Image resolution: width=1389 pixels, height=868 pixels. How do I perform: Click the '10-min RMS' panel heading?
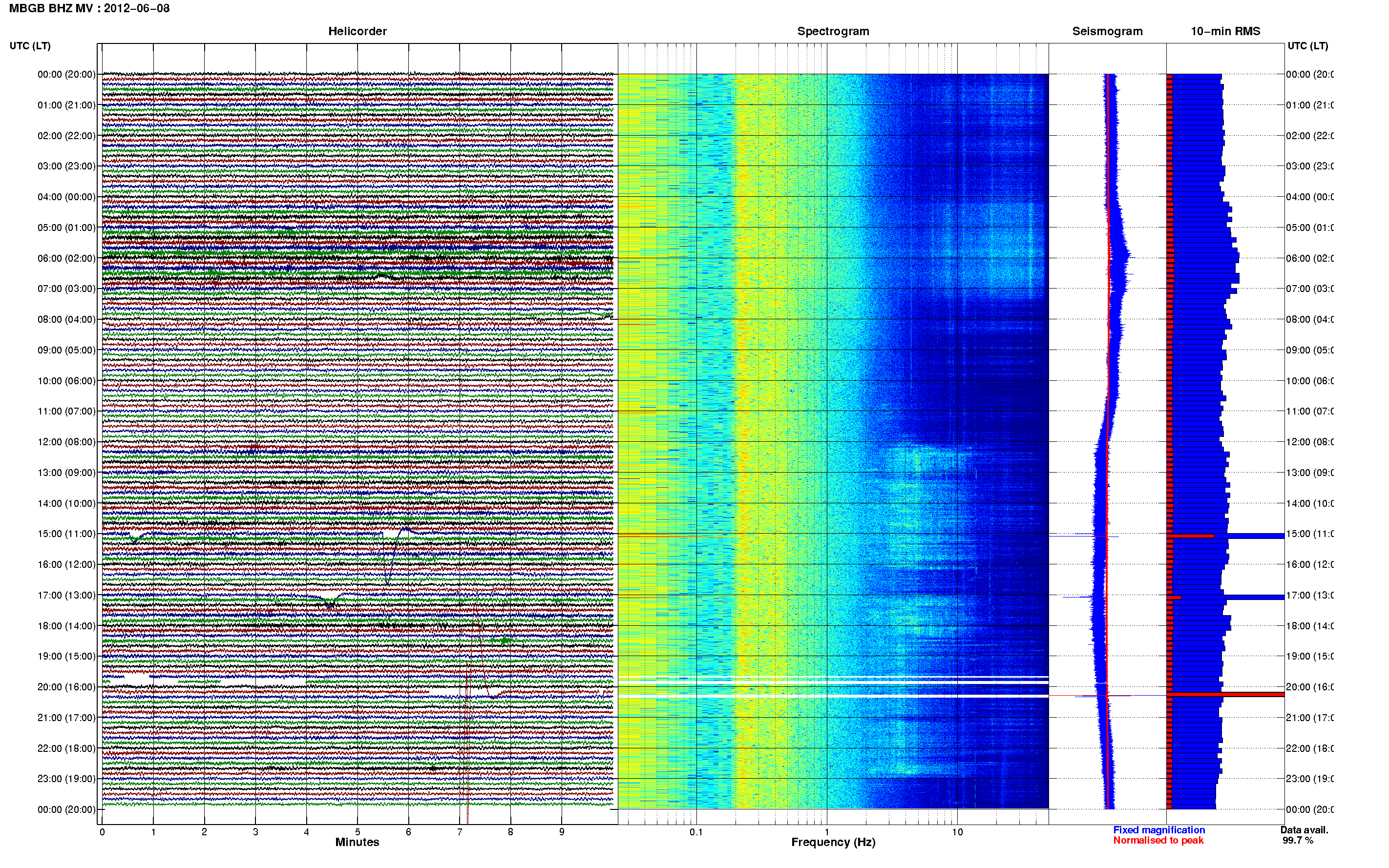[x=1225, y=31]
